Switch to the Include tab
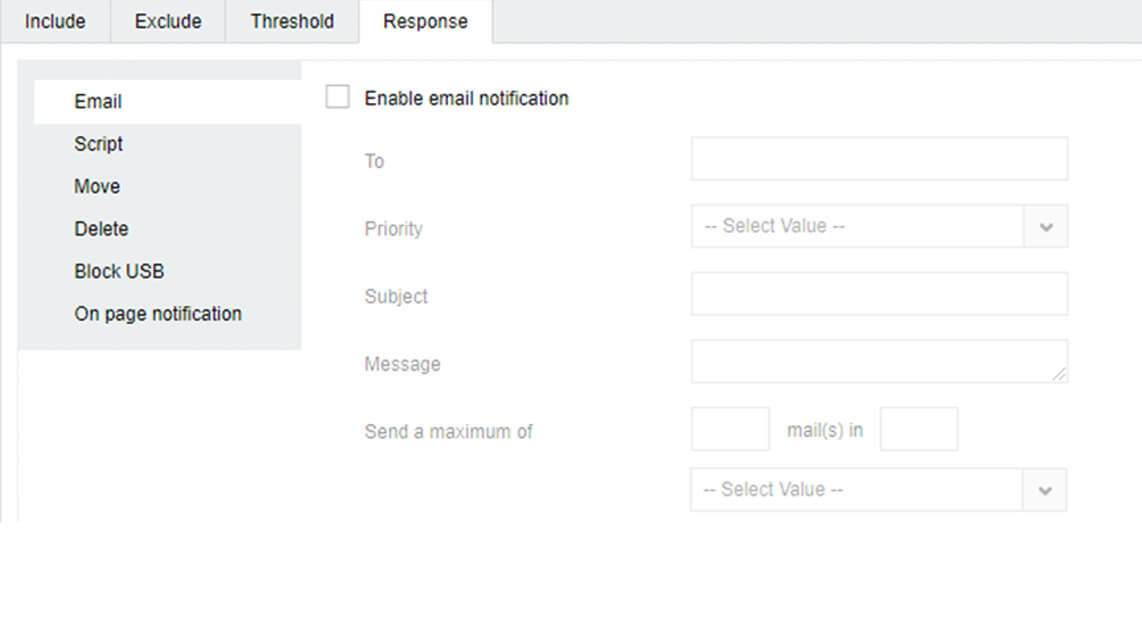The image size is (1142, 618). click(55, 21)
